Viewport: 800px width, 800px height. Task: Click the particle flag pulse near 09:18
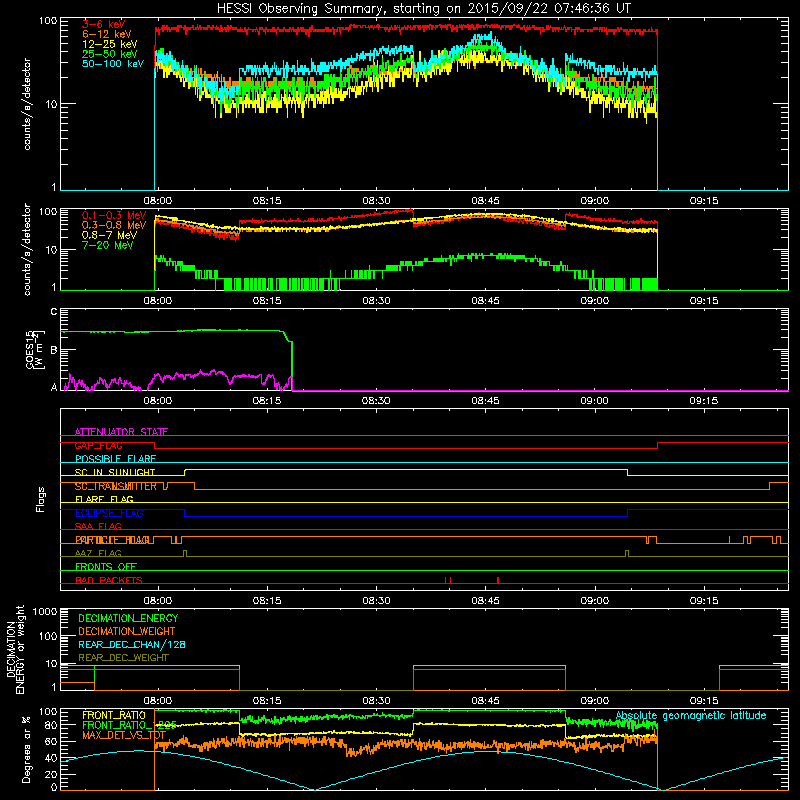click(730, 540)
